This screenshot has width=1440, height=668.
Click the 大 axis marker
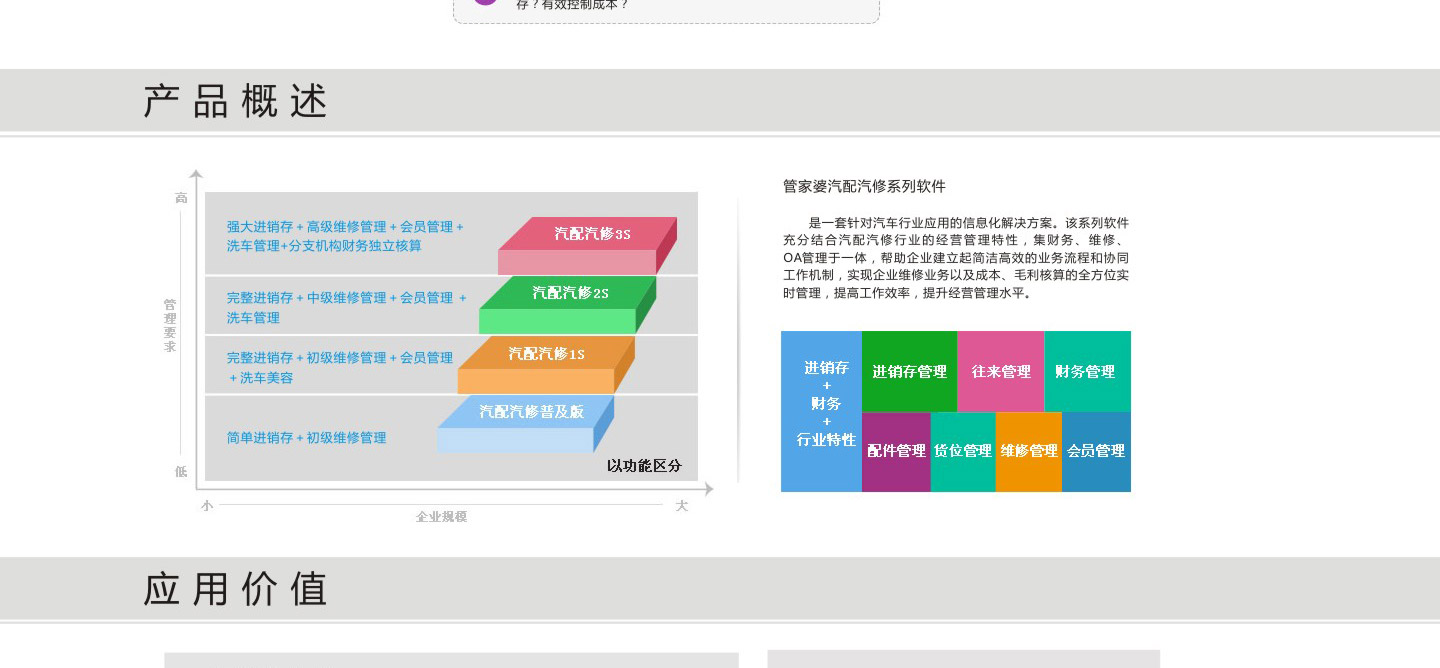(682, 506)
